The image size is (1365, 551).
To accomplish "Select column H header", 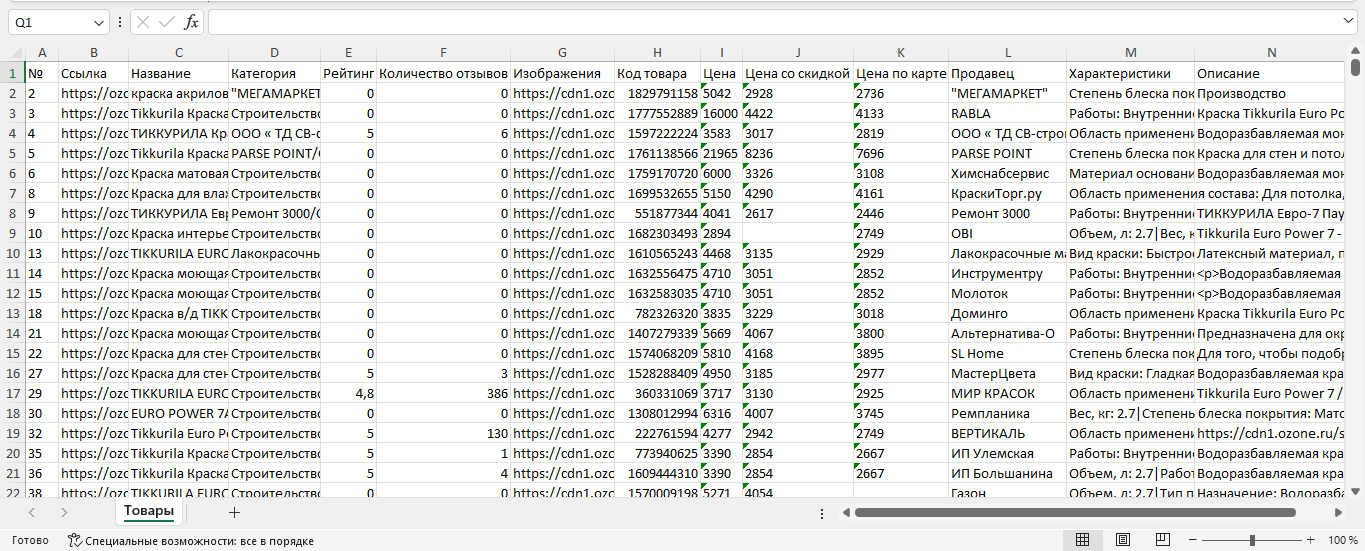I will [657, 53].
